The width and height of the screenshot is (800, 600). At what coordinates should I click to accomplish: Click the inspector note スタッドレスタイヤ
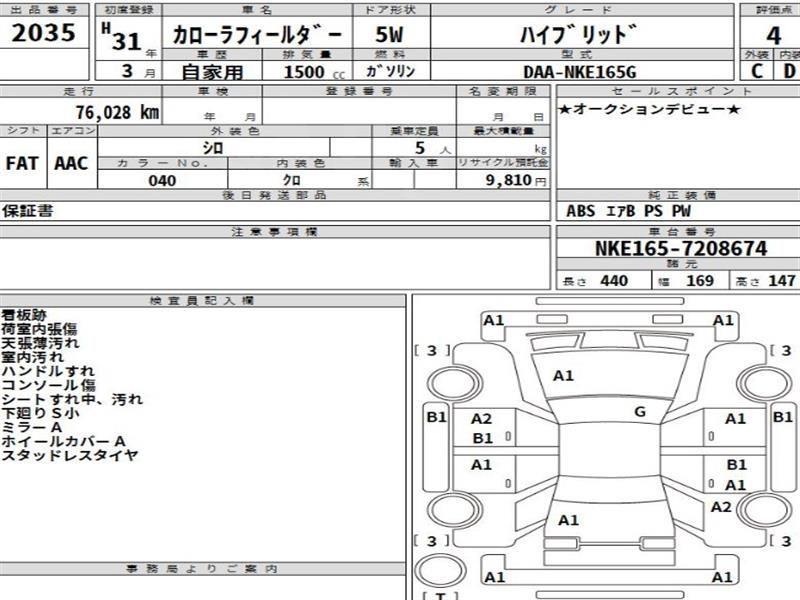click(x=70, y=455)
